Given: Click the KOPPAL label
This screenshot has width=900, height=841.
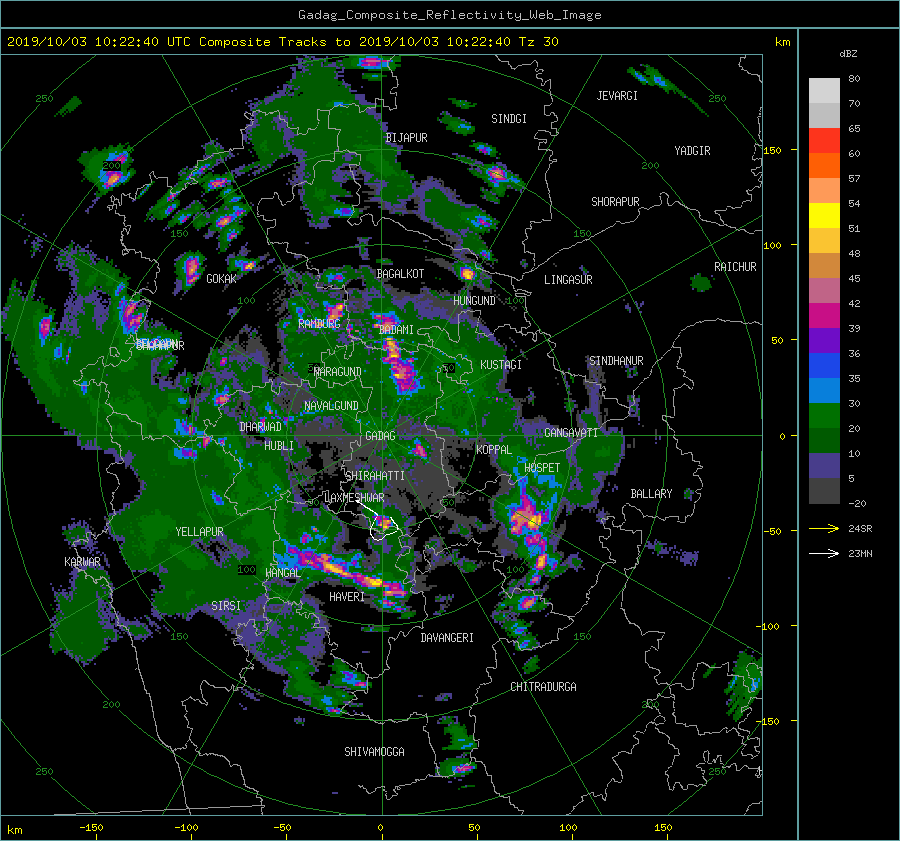Looking at the screenshot, I should 494,450.
